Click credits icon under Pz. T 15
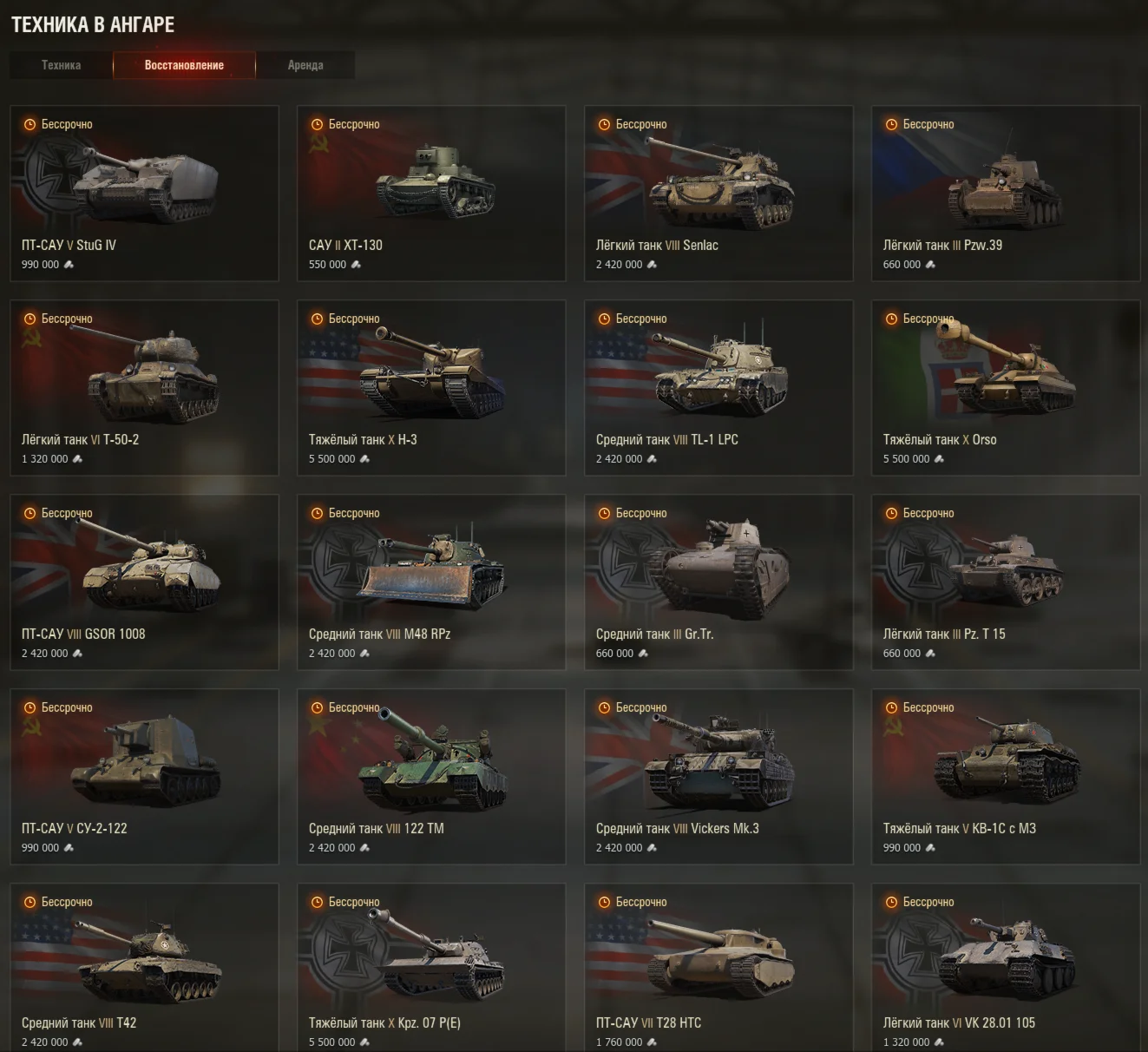The width and height of the screenshot is (1148, 1052). click(930, 654)
